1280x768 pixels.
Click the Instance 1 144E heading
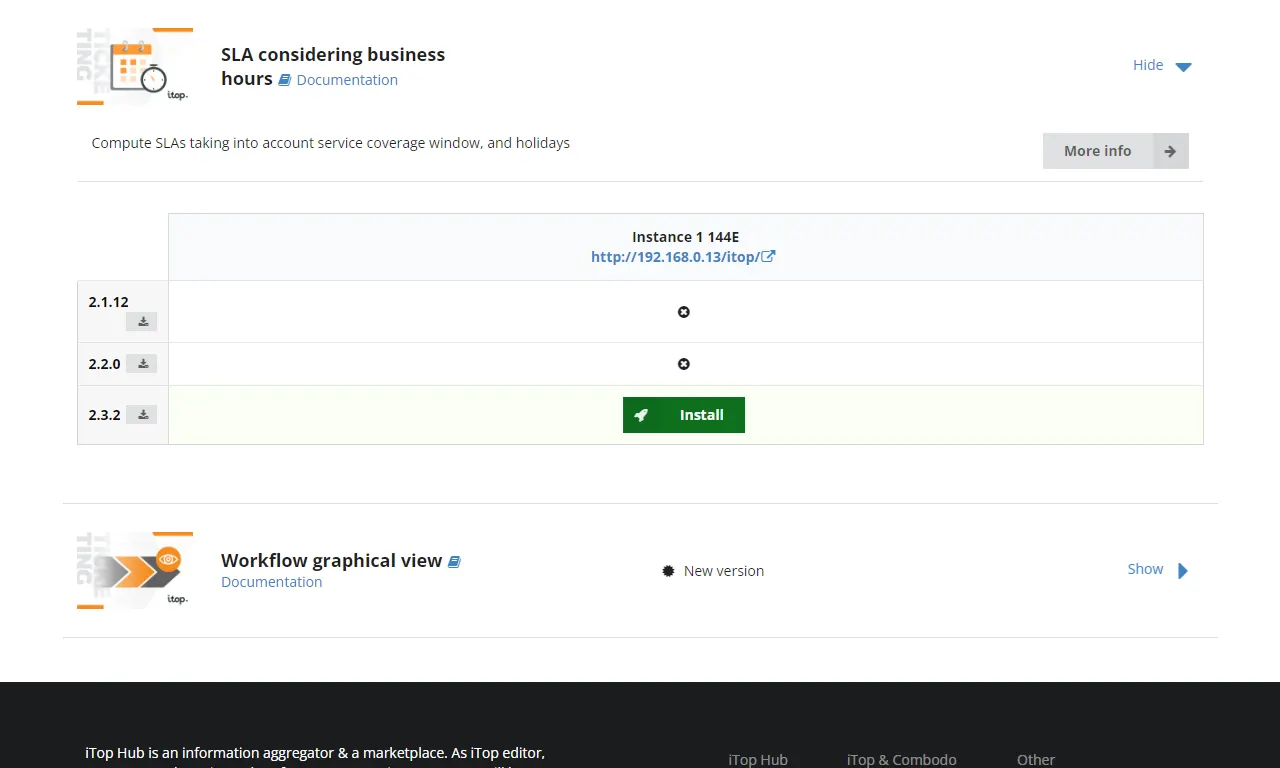click(685, 237)
